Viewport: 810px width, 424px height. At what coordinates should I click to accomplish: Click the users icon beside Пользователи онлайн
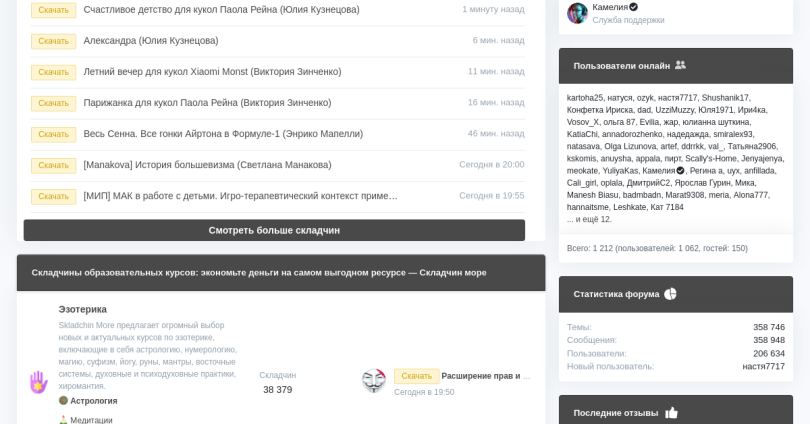pos(681,65)
